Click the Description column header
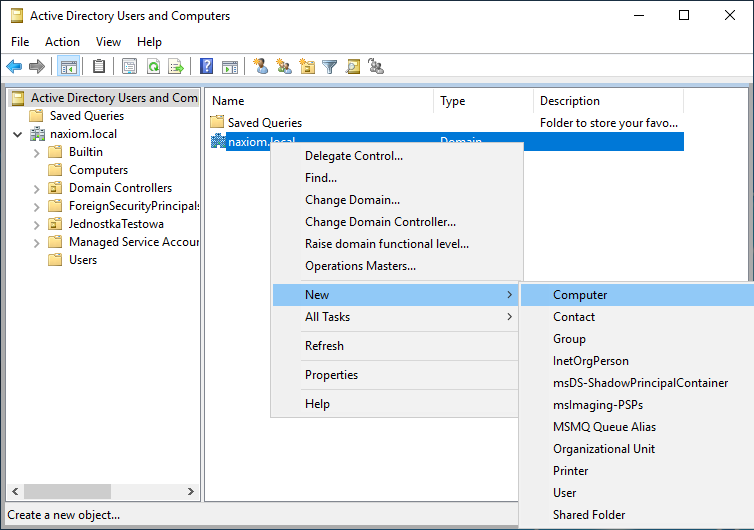 click(570, 101)
